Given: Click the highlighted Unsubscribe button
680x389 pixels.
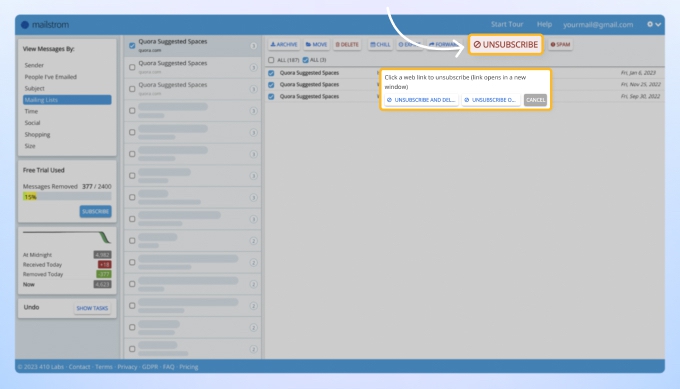Looking at the screenshot, I should point(506,45).
